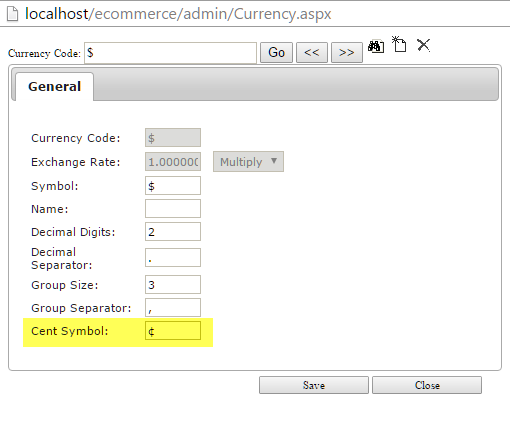Click the Multiply dropdown arrow
The image size is (510, 427).
(274, 161)
